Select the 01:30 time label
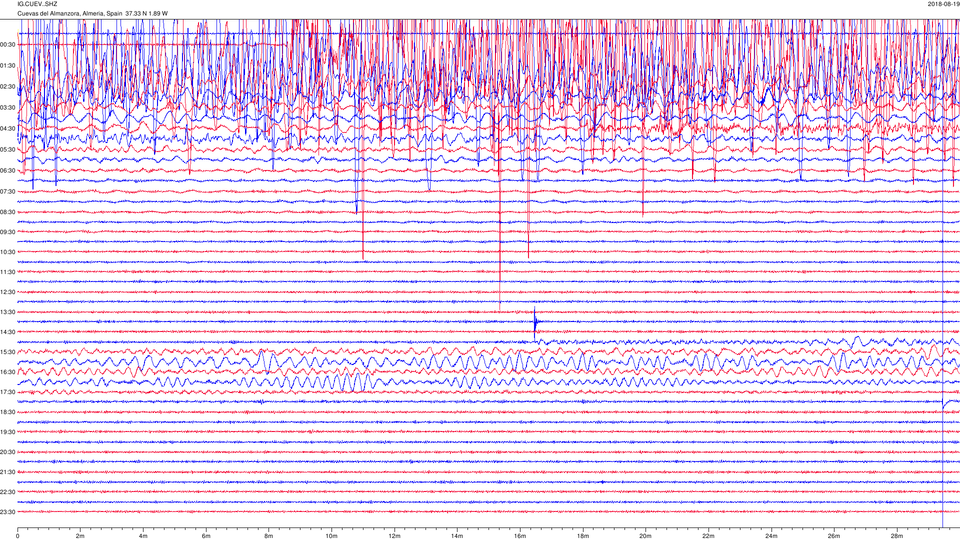 [7, 66]
